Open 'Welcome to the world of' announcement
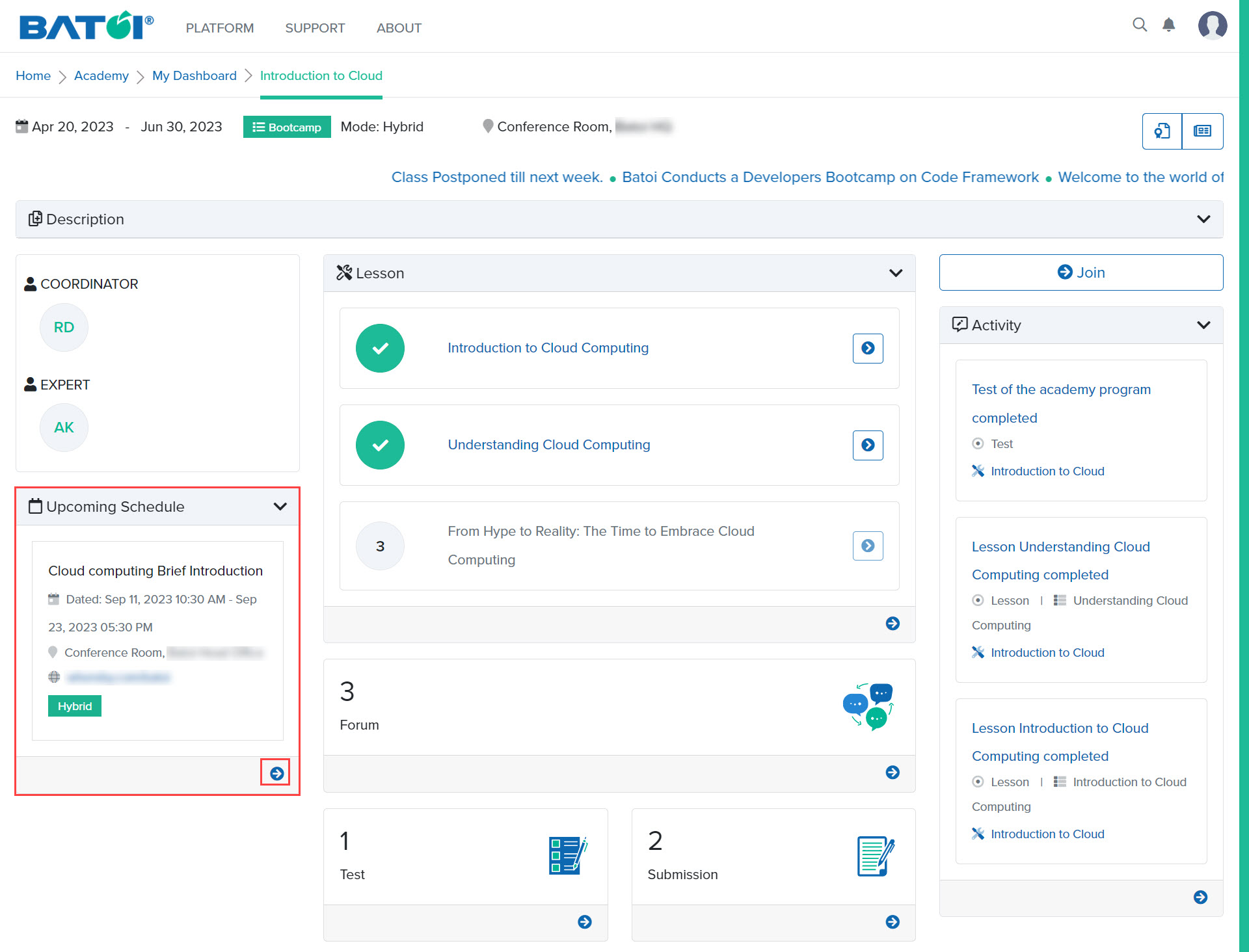The image size is (1249, 952). coord(1141,178)
